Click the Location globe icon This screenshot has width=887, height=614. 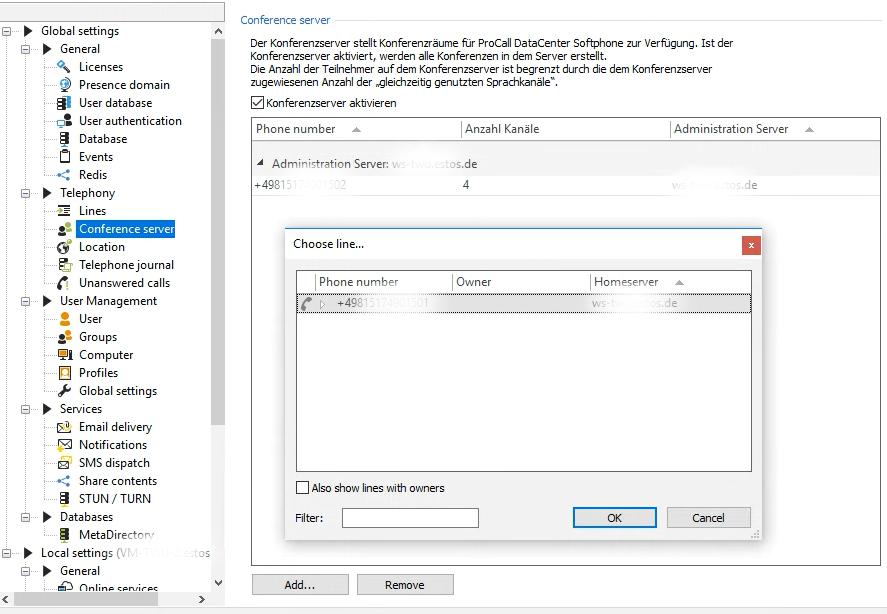click(x=64, y=247)
